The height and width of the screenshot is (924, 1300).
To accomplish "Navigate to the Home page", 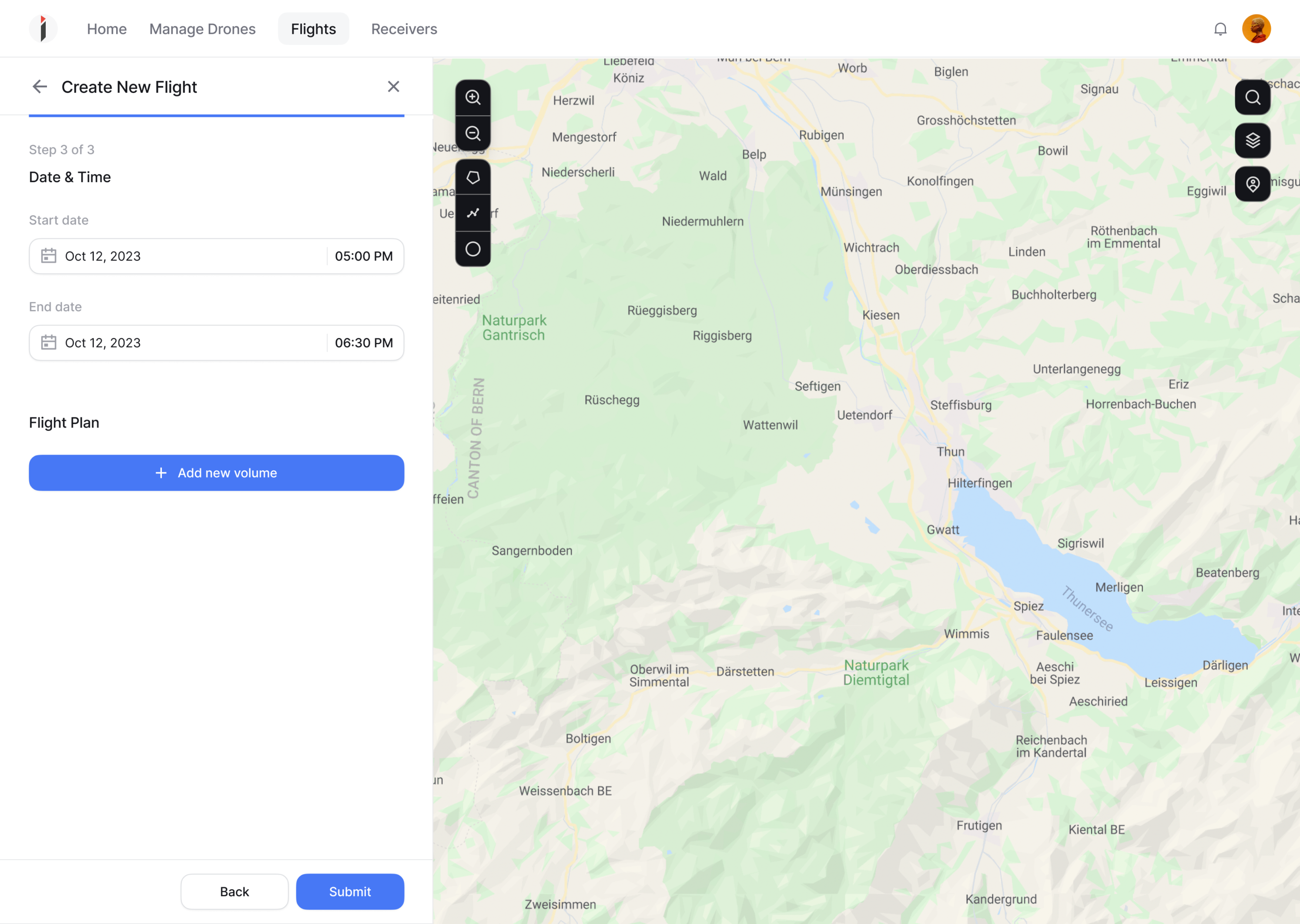I will [x=107, y=28].
